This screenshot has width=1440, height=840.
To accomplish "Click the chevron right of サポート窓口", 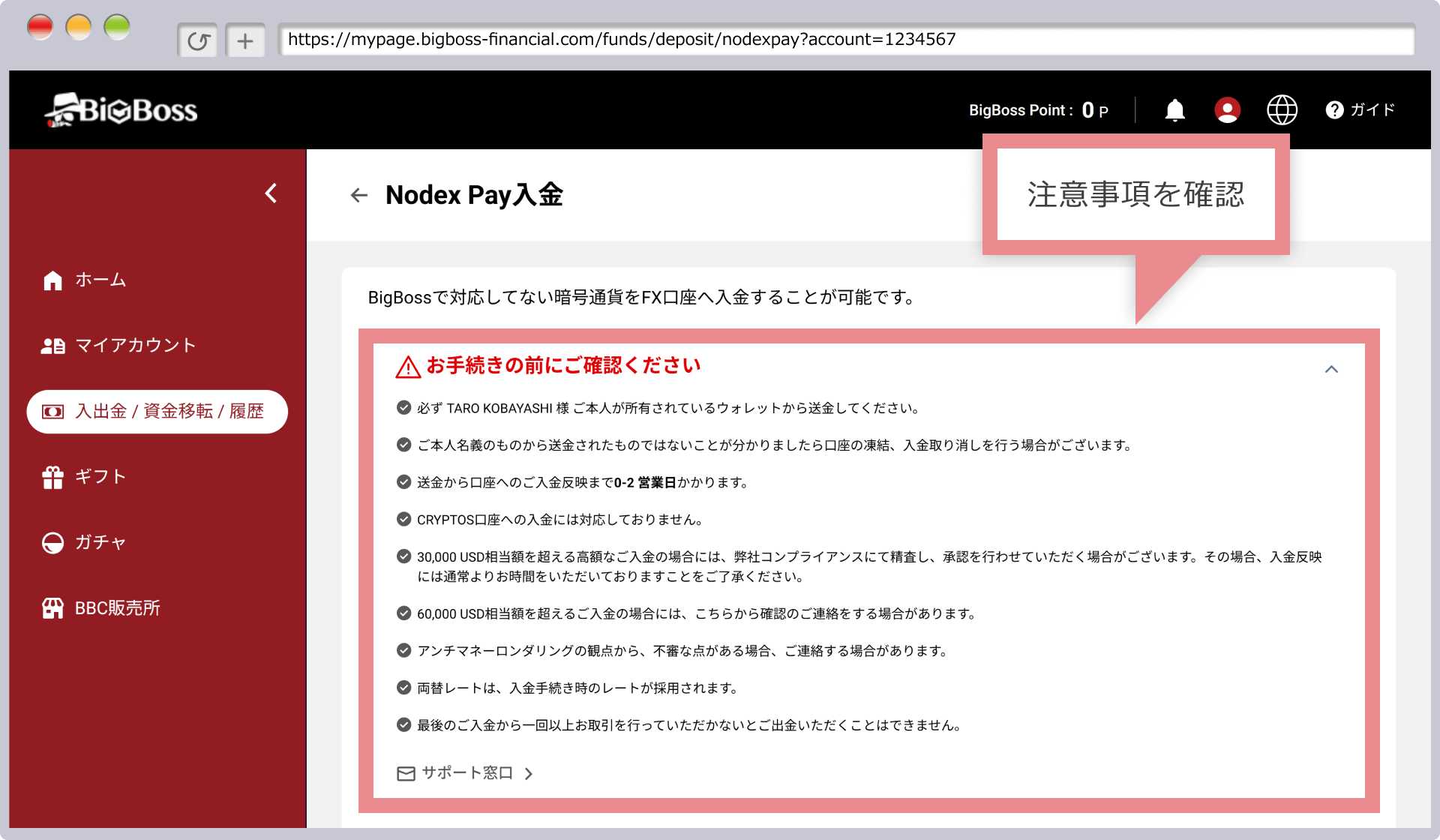I will tap(529, 774).
